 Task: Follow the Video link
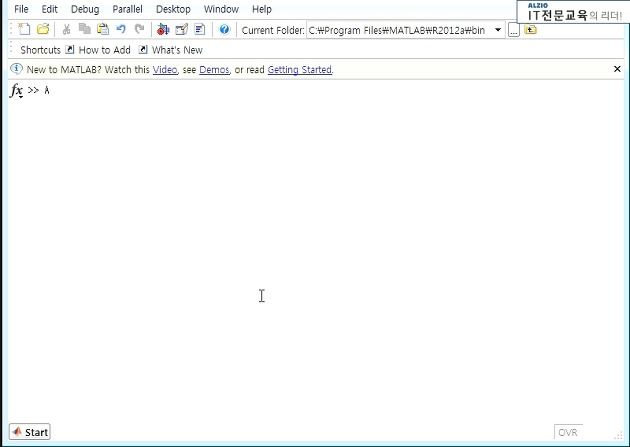[x=165, y=69]
